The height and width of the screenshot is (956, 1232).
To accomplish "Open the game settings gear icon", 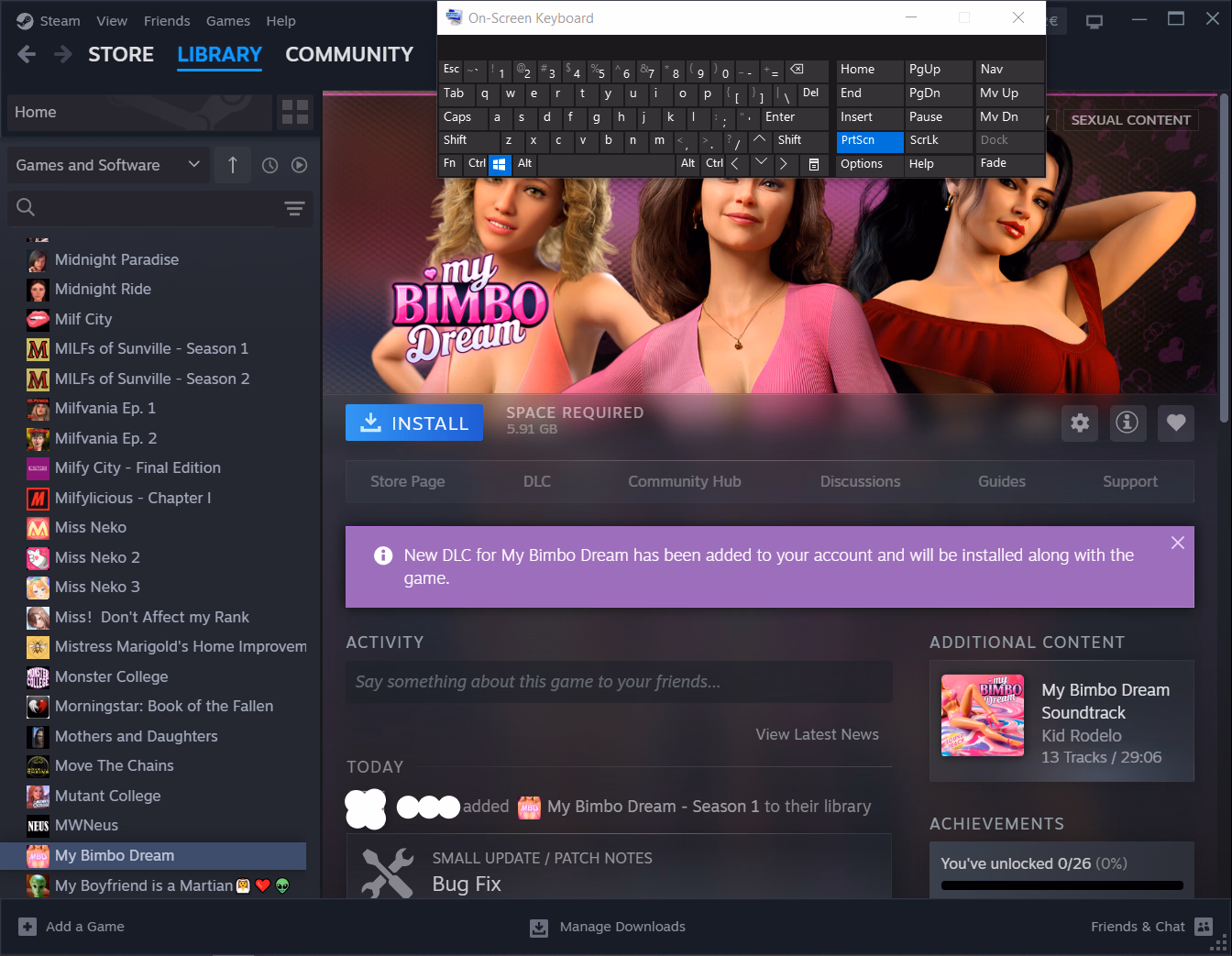I will point(1080,423).
